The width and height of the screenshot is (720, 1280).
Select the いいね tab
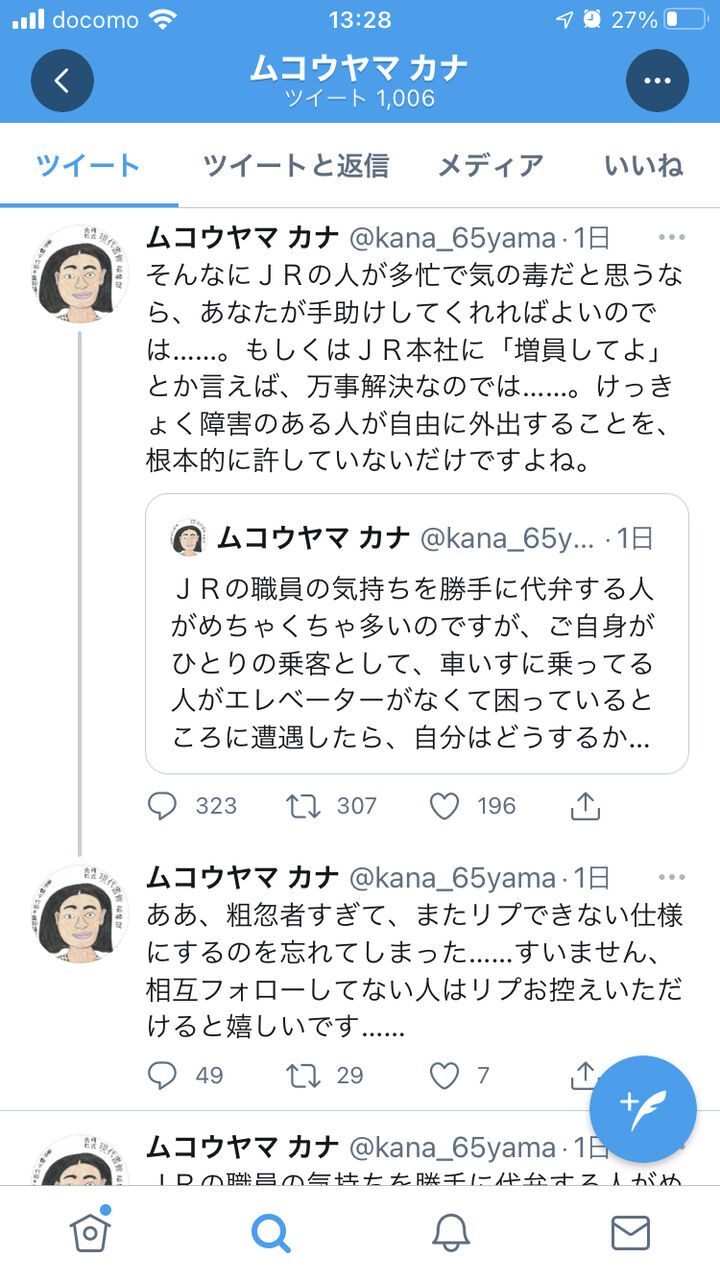[643, 165]
